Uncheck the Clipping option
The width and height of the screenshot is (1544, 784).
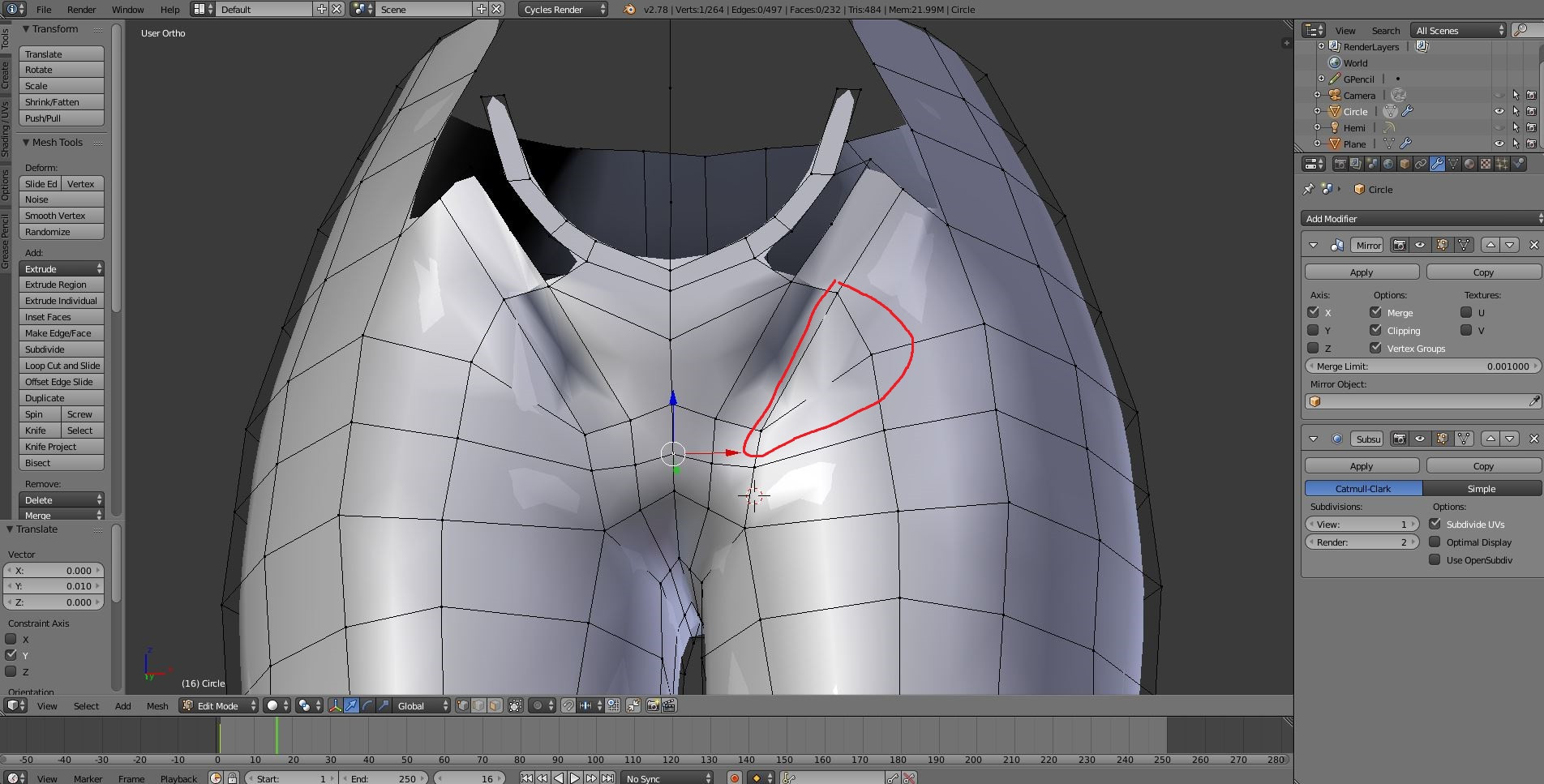1376,330
